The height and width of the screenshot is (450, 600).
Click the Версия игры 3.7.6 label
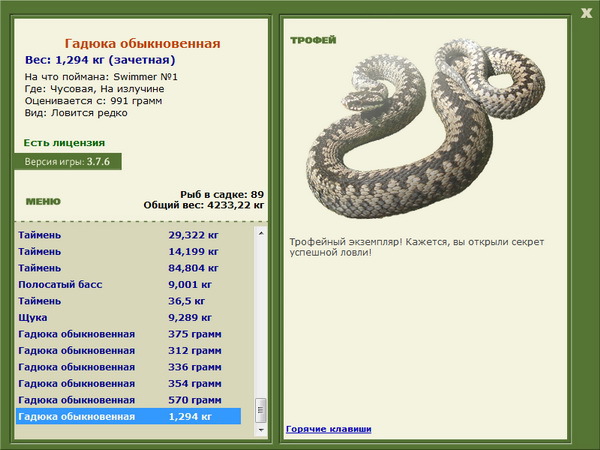tap(68, 161)
